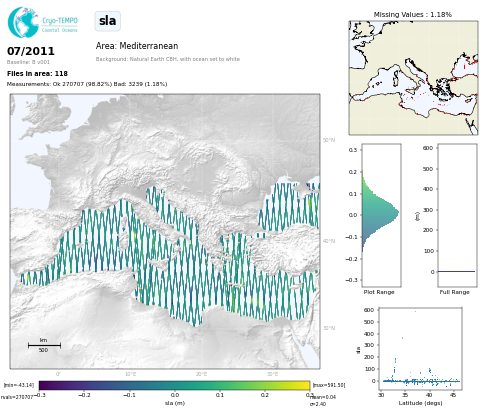Click the Files in area: 118 text

click(x=37, y=74)
